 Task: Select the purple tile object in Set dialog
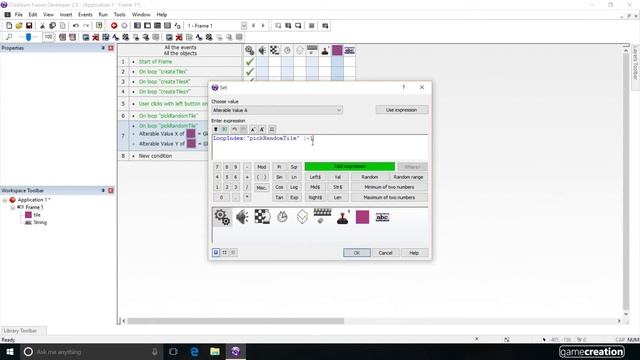coord(362,217)
